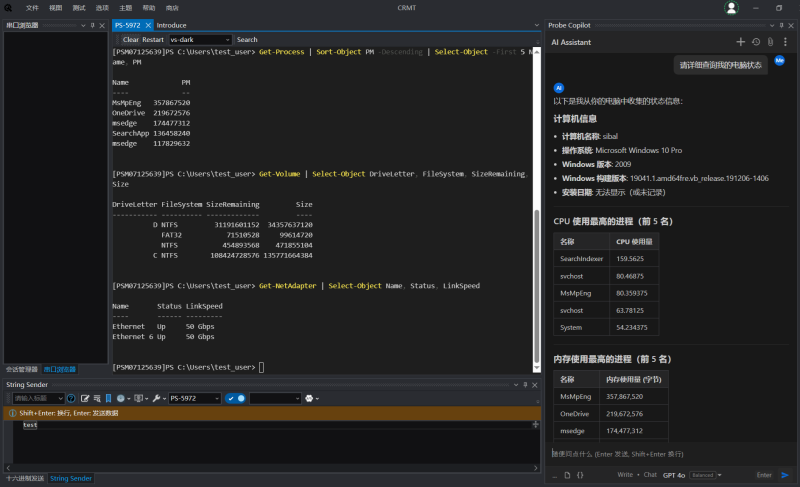The width and height of the screenshot is (800, 487).
Task: Pin the 串口浏览器 panel
Action: coord(92,25)
